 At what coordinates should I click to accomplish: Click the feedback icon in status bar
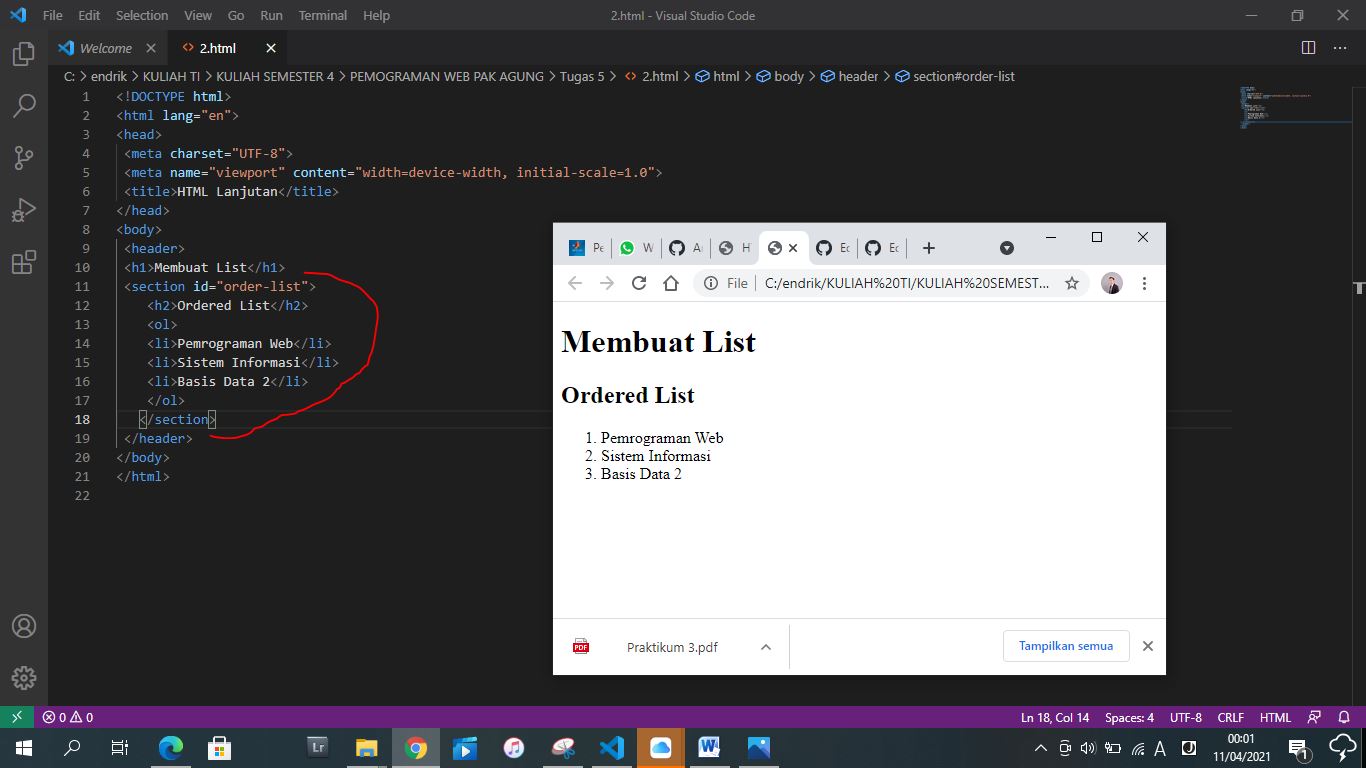click(1315, 717)
